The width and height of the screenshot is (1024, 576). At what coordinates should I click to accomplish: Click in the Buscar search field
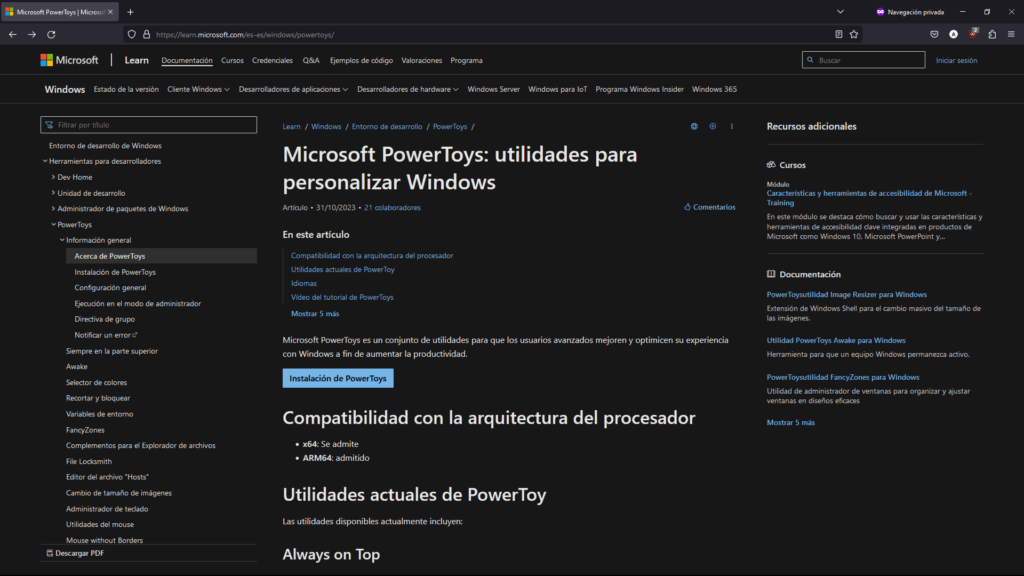(x=863, y=60)
